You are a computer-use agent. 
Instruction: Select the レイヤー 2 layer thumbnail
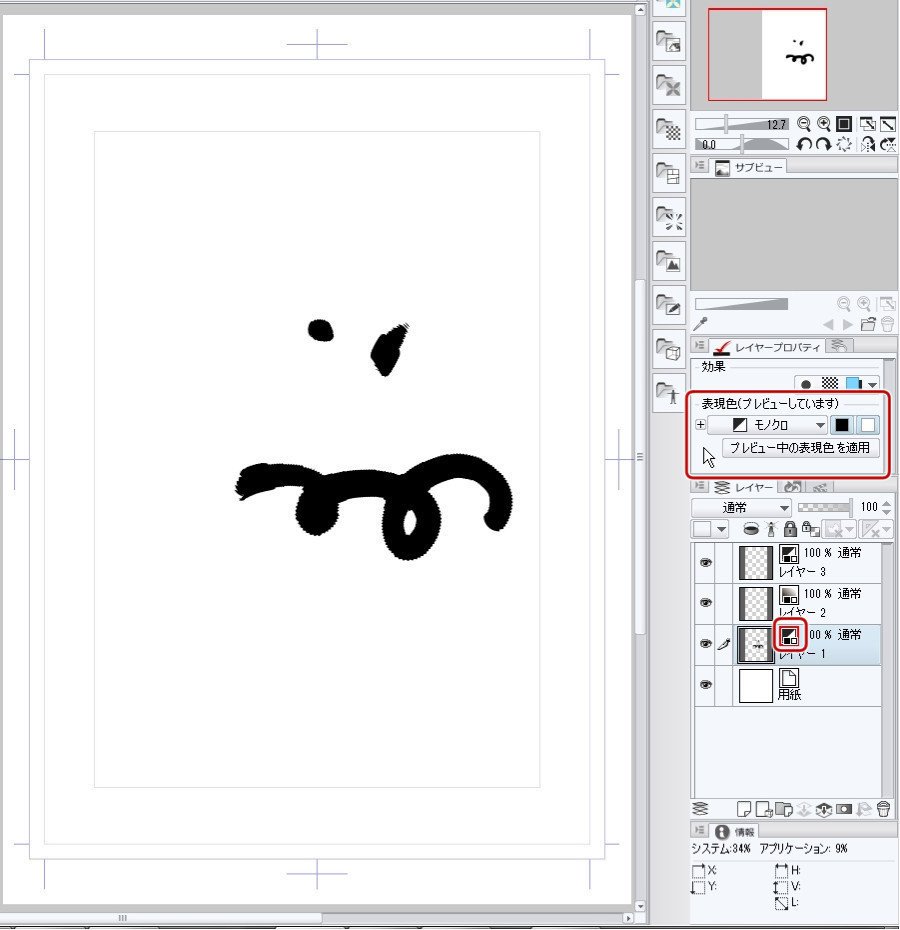[755, 603]
